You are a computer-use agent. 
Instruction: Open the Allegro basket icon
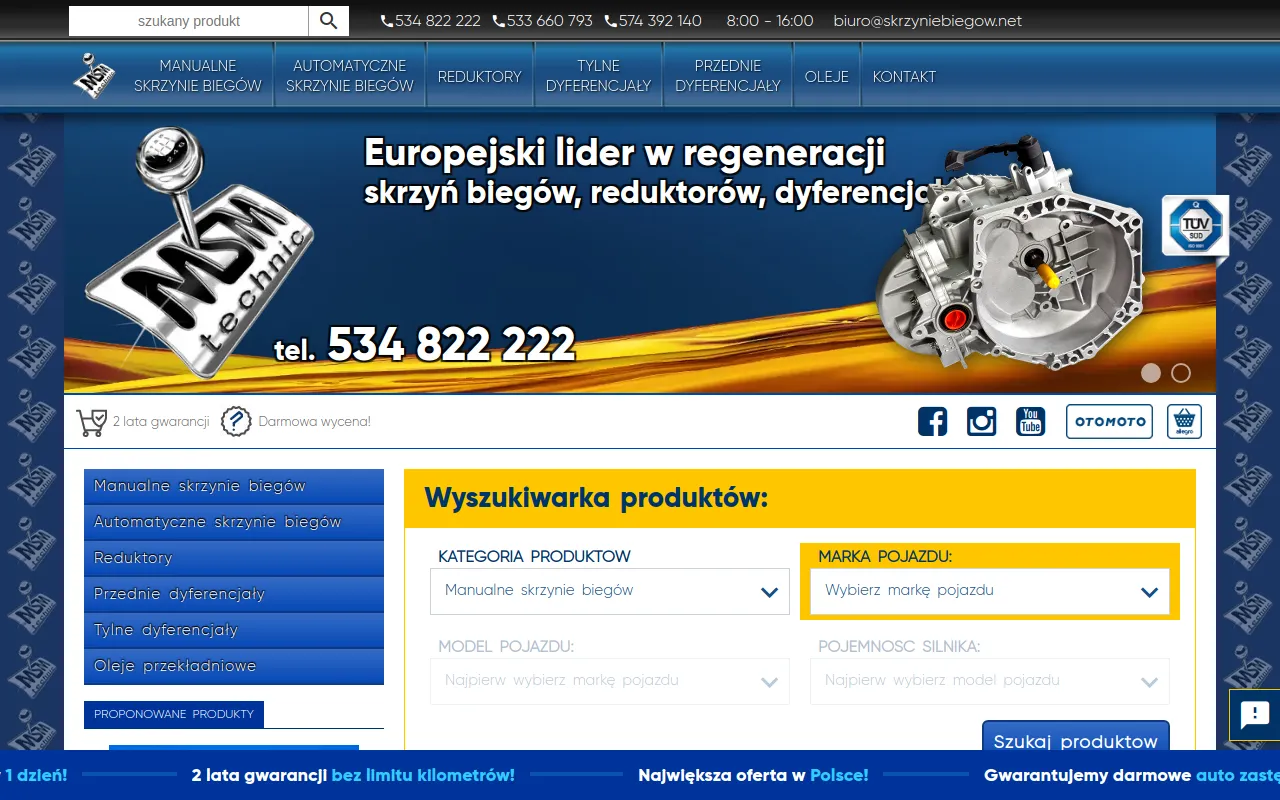coord(1184,421)
